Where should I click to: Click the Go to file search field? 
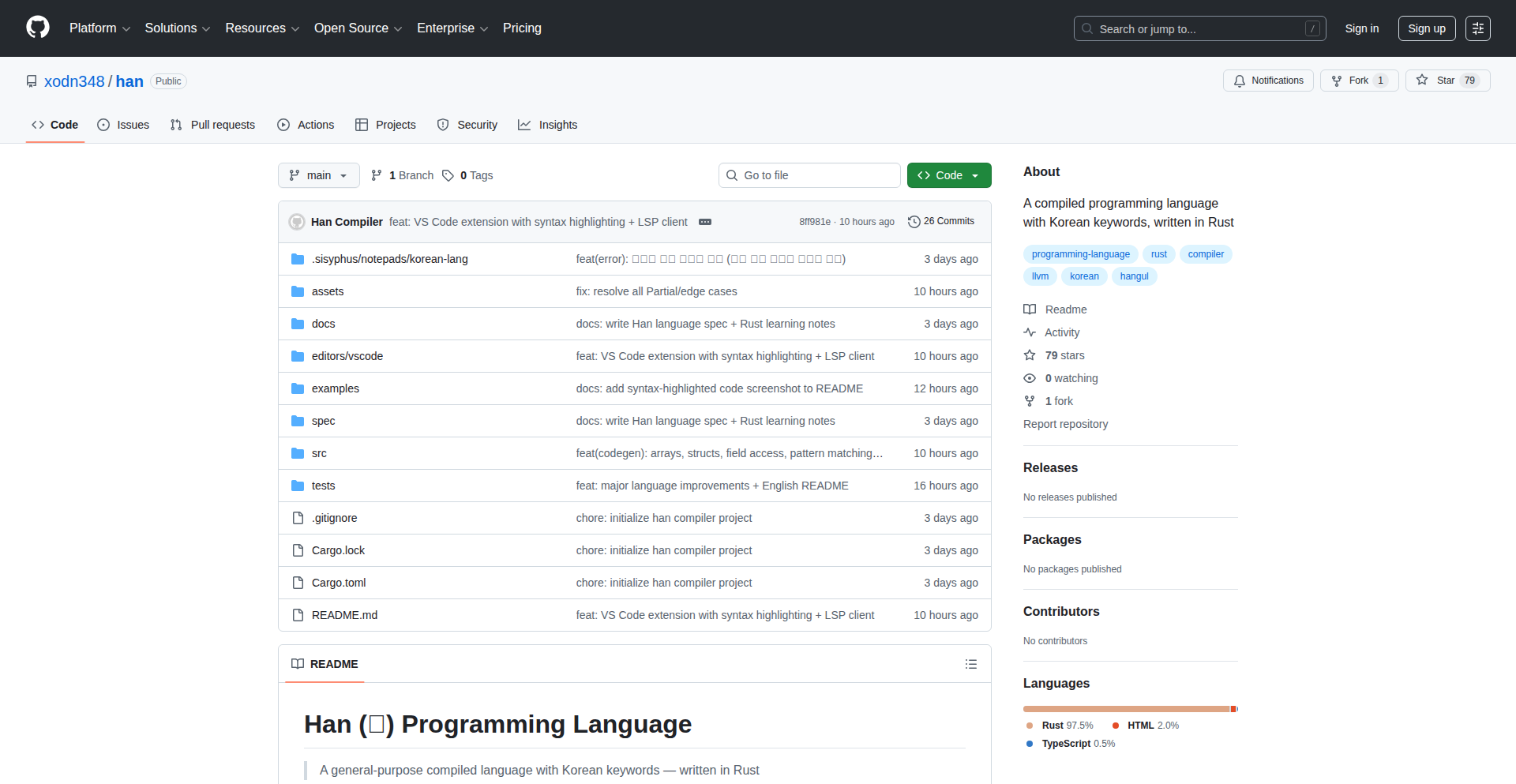(x=809, y=175)
